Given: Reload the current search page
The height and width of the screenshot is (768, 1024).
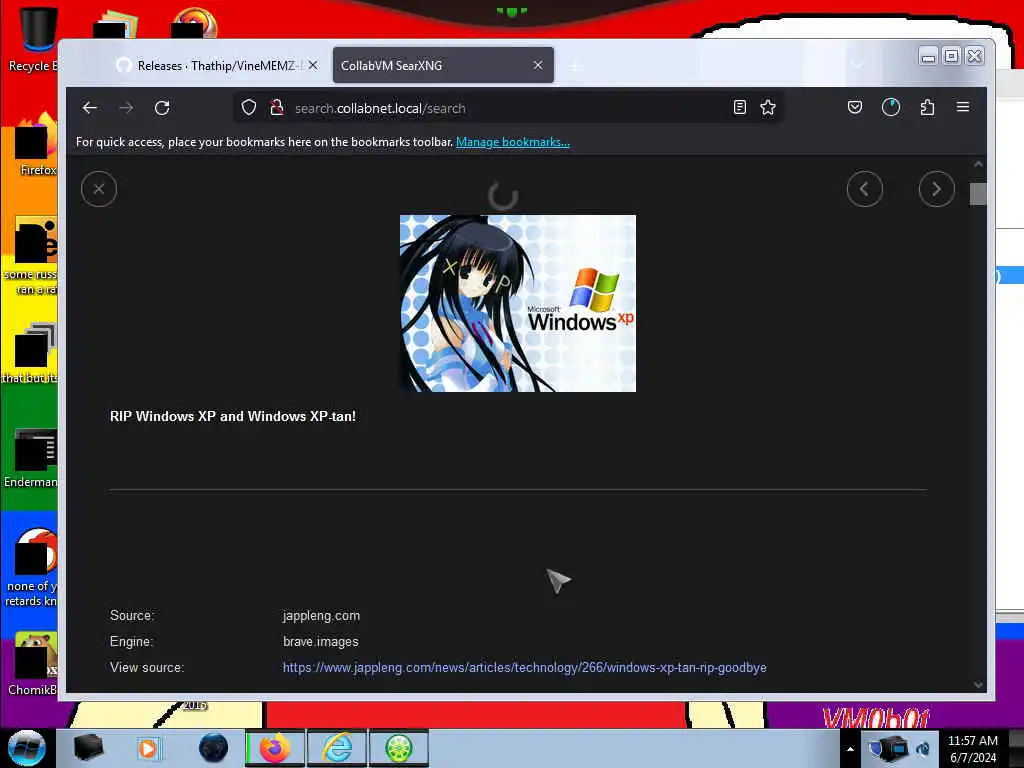Looking at the screenshot, I should click(x=162, y=108).
